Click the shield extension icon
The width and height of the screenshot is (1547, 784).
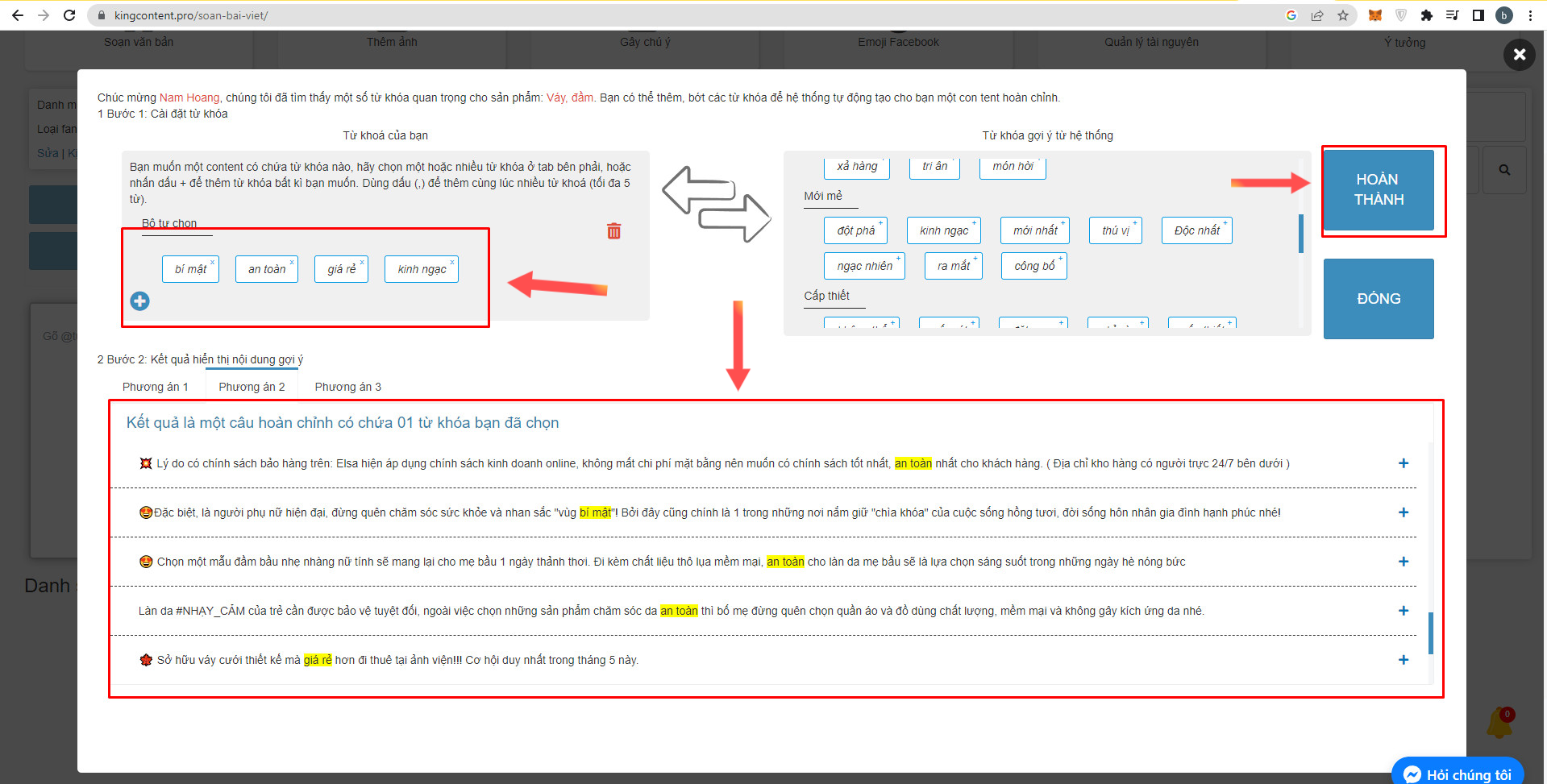point(1401,15)
